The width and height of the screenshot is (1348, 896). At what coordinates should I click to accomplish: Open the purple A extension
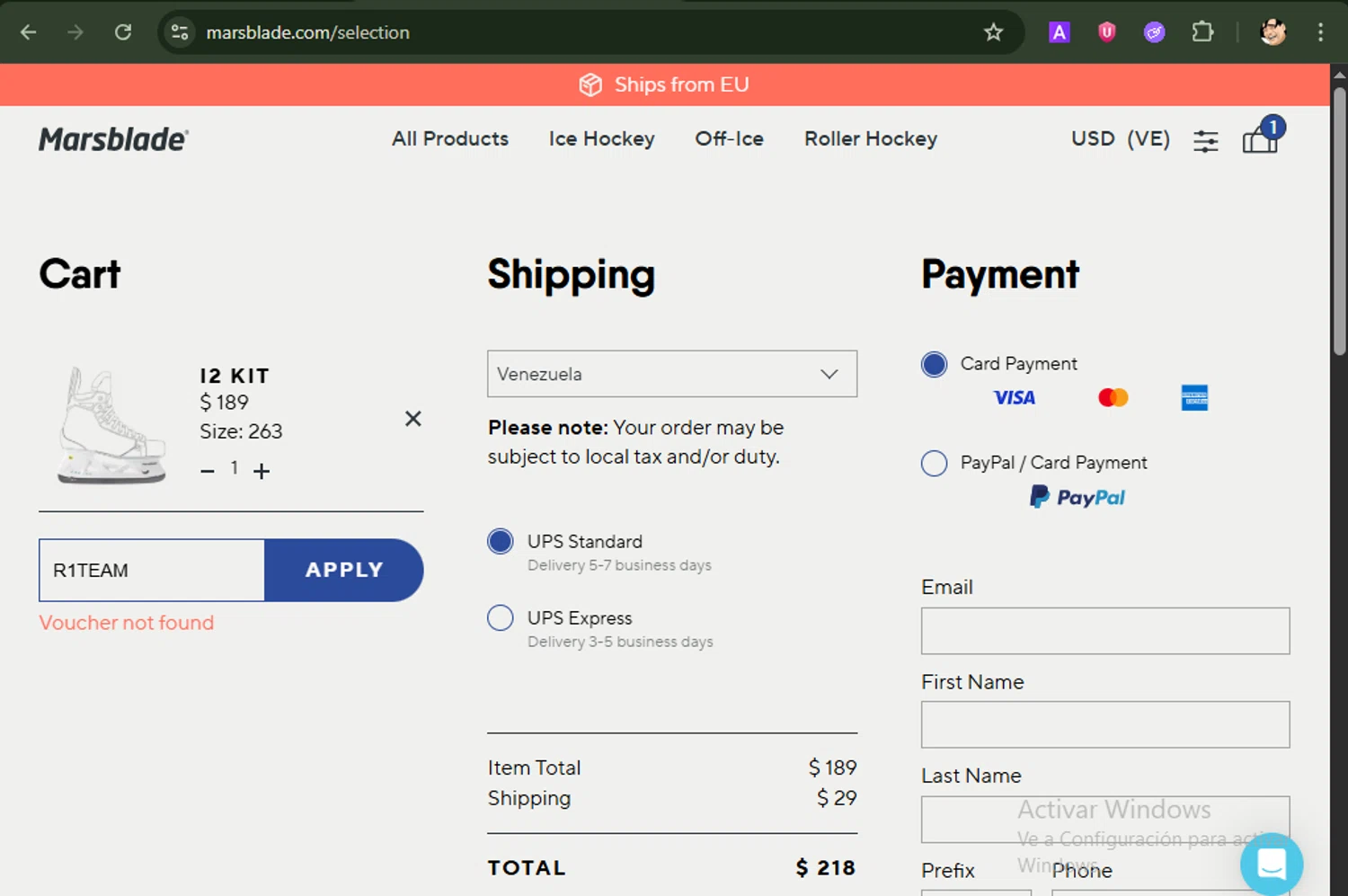(x=1060, y=32)
